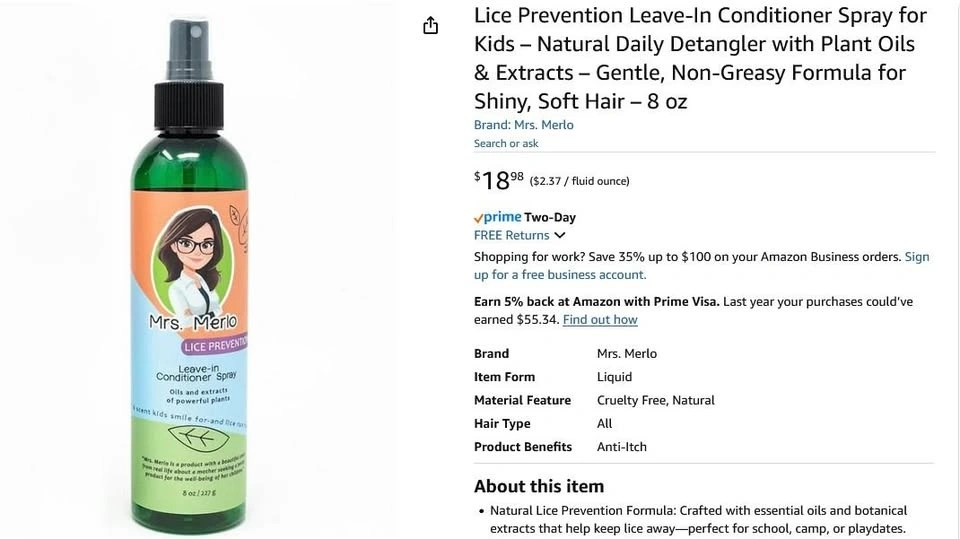Viewport: 960px width, 539px height.
Task: Open the Brand: Mrs. Merlo link
Action: click(523, 125)
